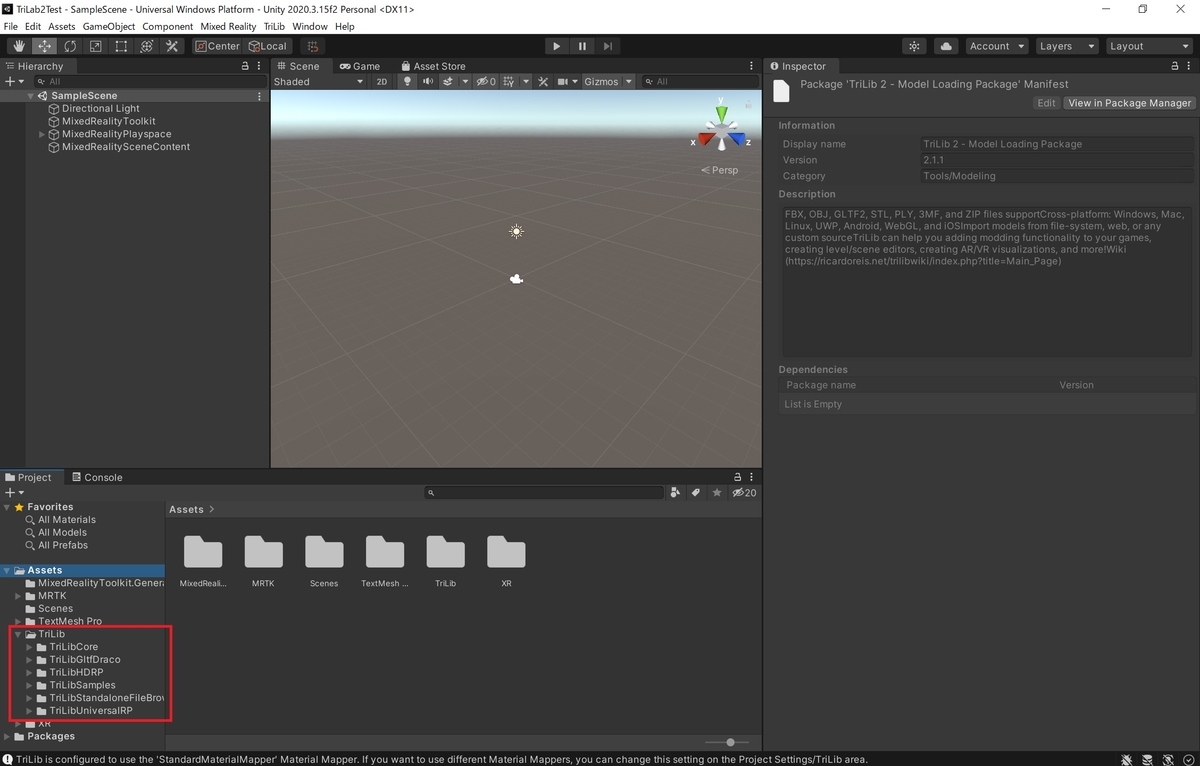Open the GameObject menu
The width and height of the screenshot is (1200, 766).
pos(108,26)
